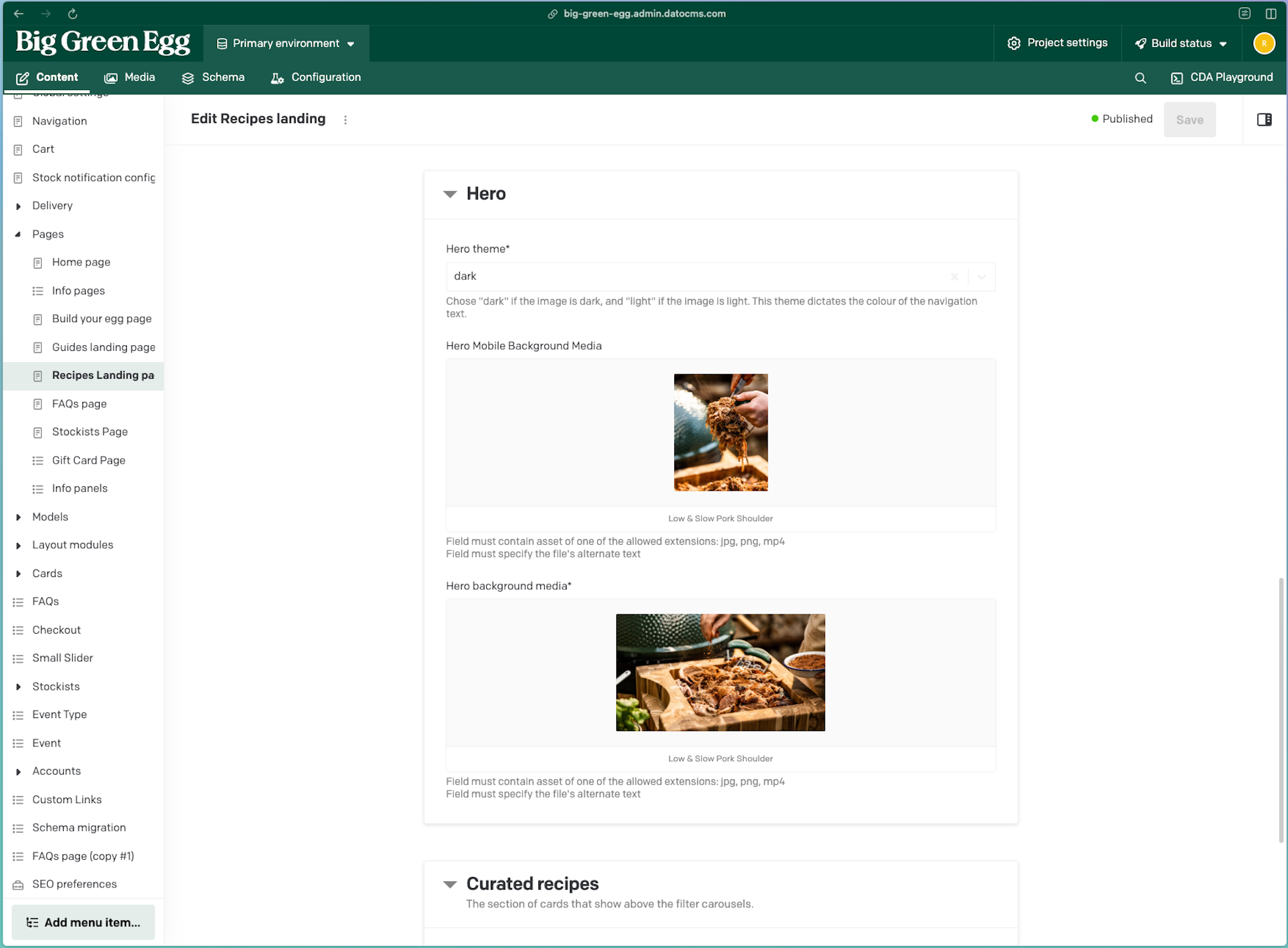The image size is (1288, 948).
Task: Open the browser split view icon
Action: click(1271, 14)
